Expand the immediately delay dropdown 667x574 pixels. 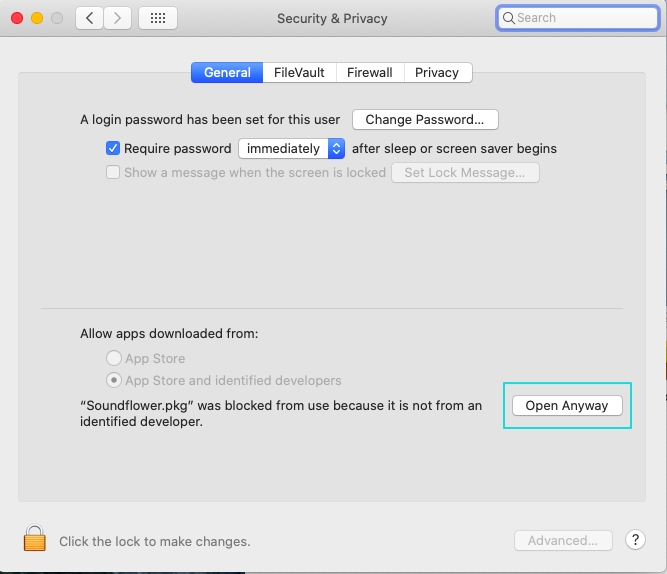click(291, 148)
